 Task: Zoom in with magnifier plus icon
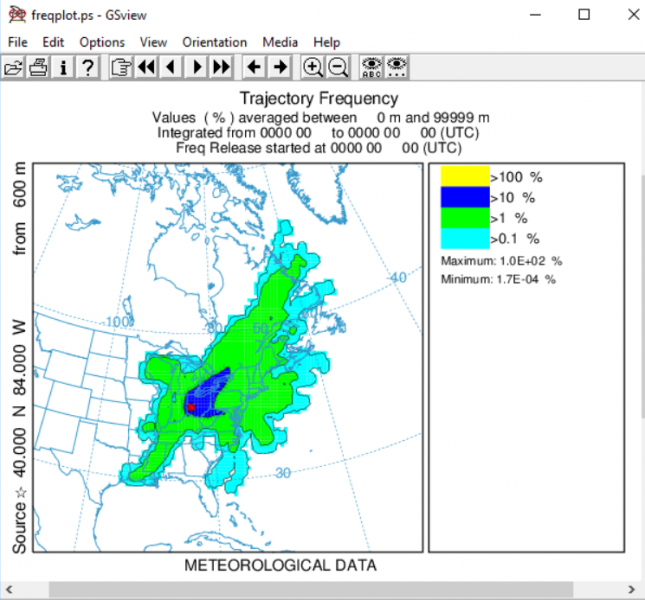313,67
